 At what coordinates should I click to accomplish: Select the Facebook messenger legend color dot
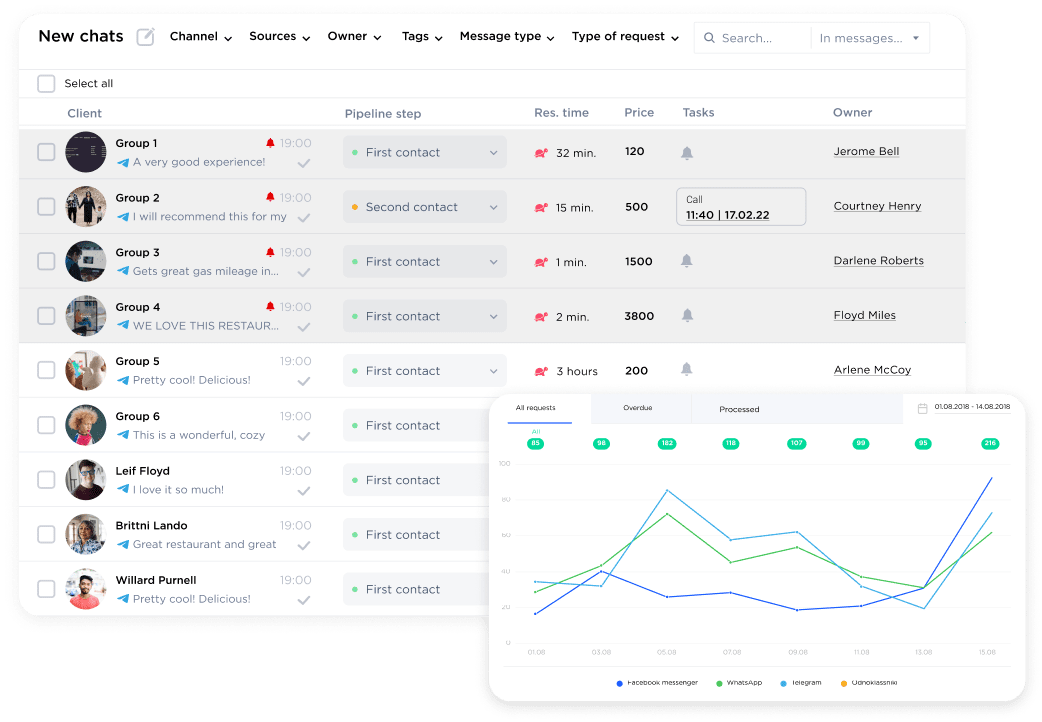pyautogui.click(x=622, y=682)
